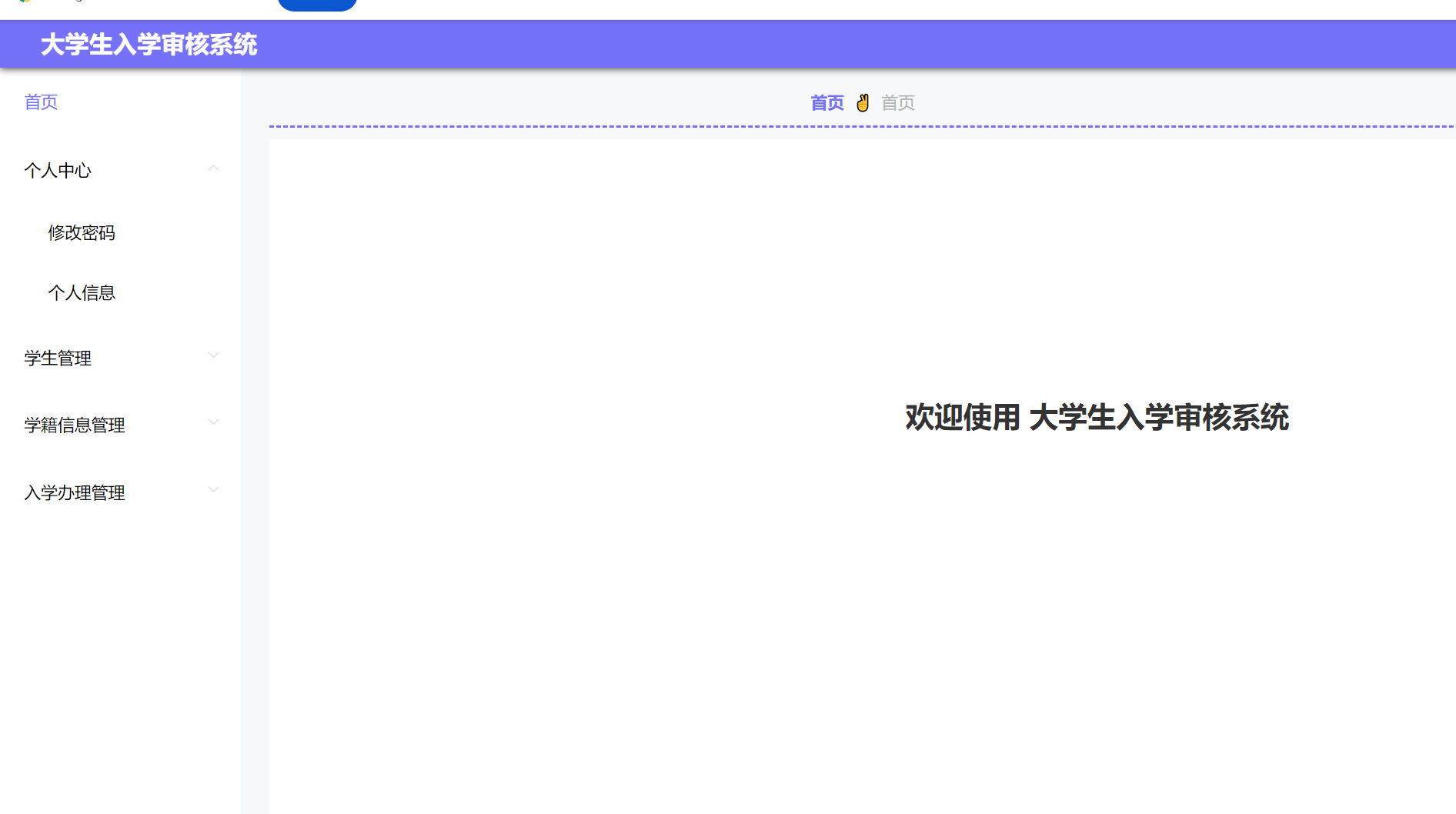The width and height of the screenshot is (1456, 814).
Task: Click the 入学办理管理 menu label
Action: 75,492
